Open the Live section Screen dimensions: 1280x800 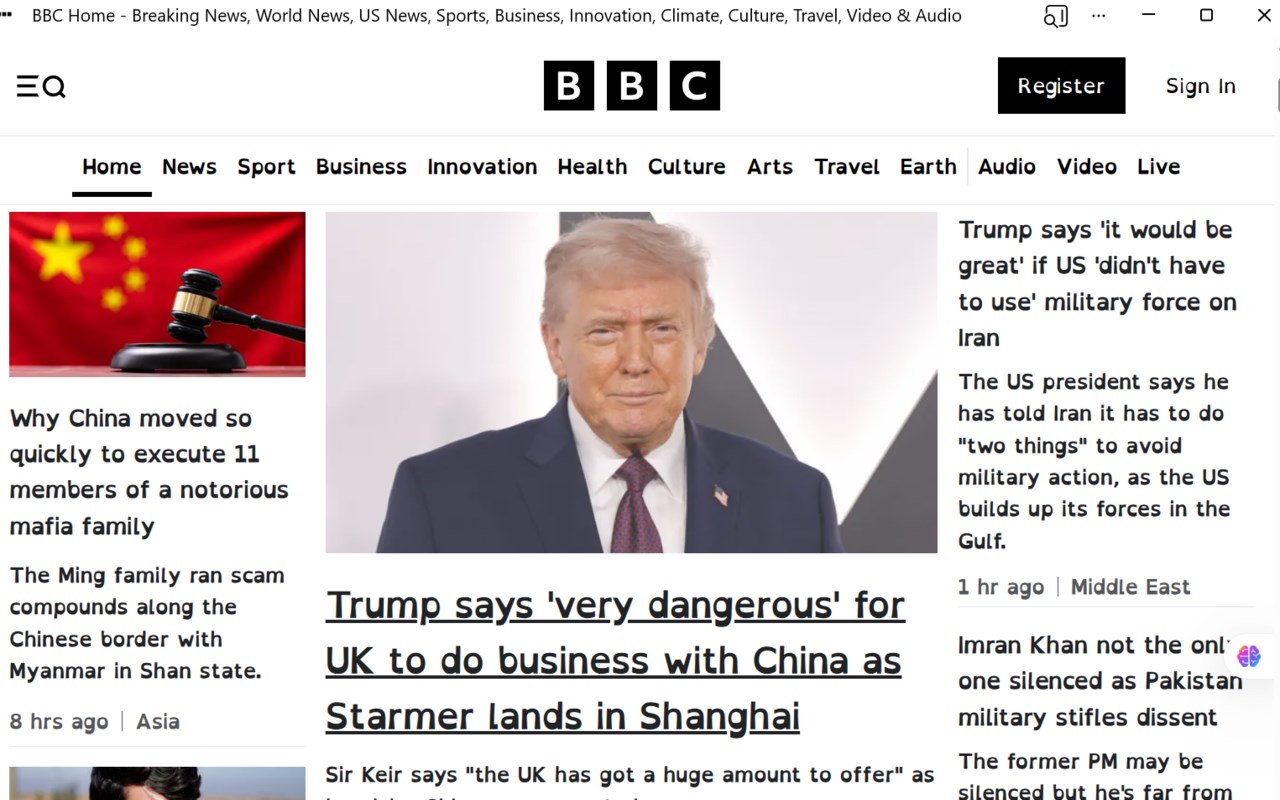coord(1159,167)
